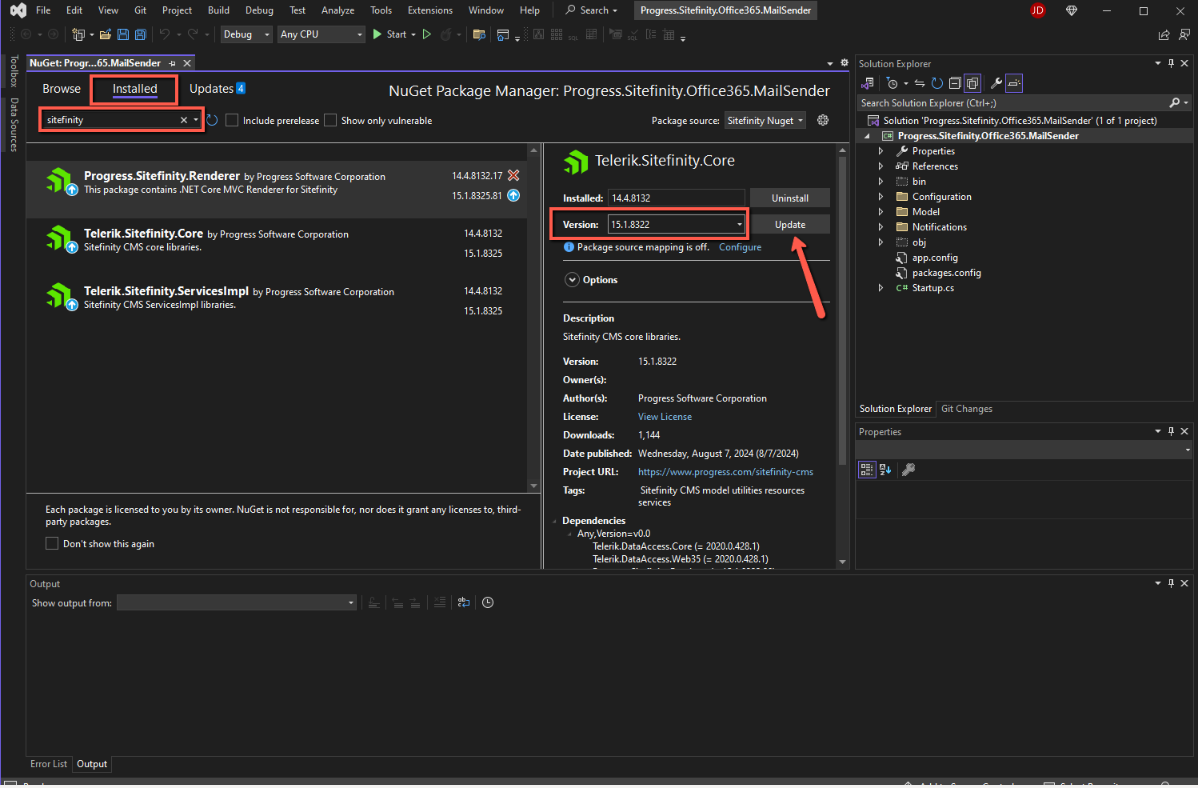This screenshot has width=1198, height=788.
Task: Click the Properties wrench icon in Solution Explorer toolbar
Action: (x=996, y=83)
